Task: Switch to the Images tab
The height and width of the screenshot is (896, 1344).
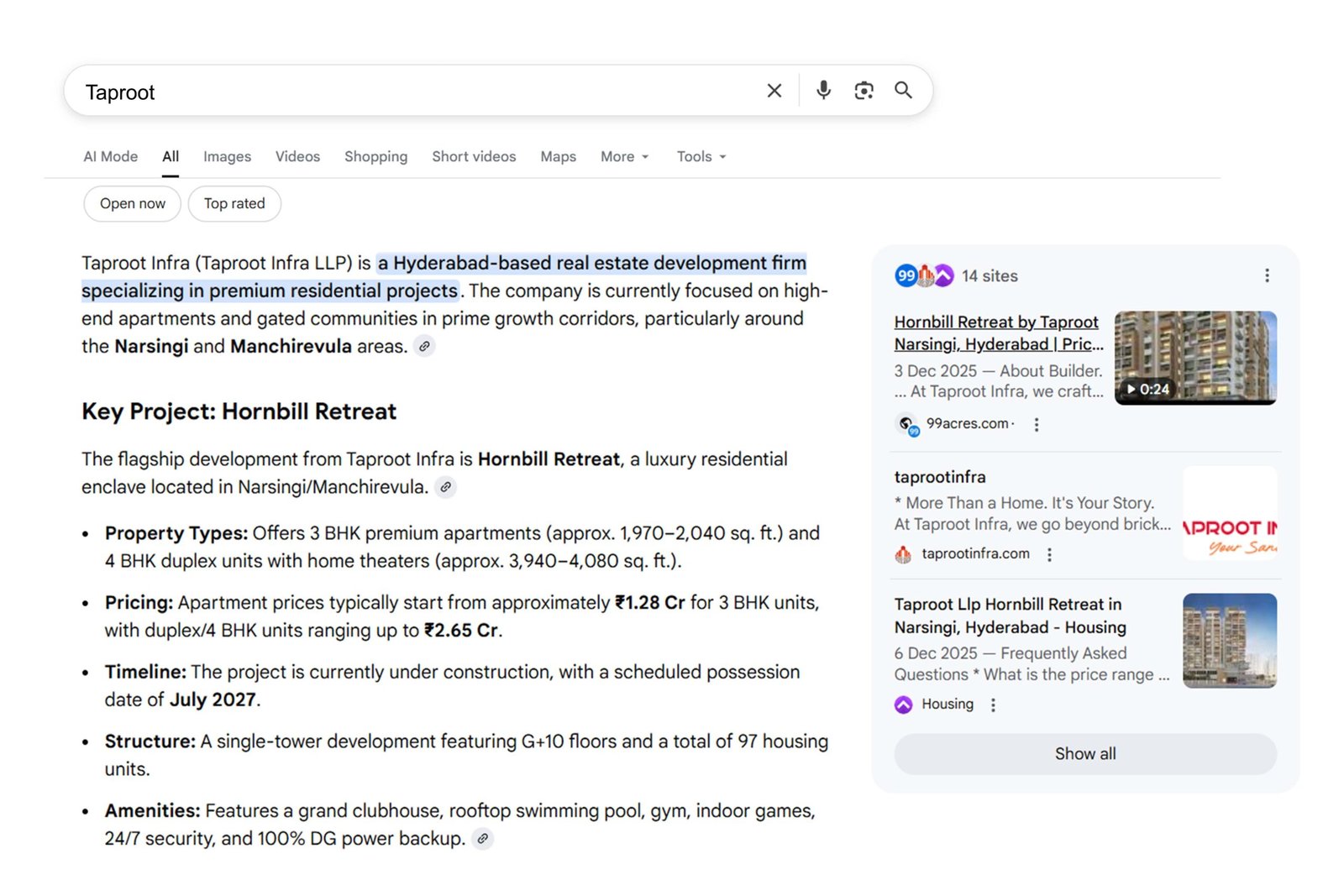Action: [227, 157]
